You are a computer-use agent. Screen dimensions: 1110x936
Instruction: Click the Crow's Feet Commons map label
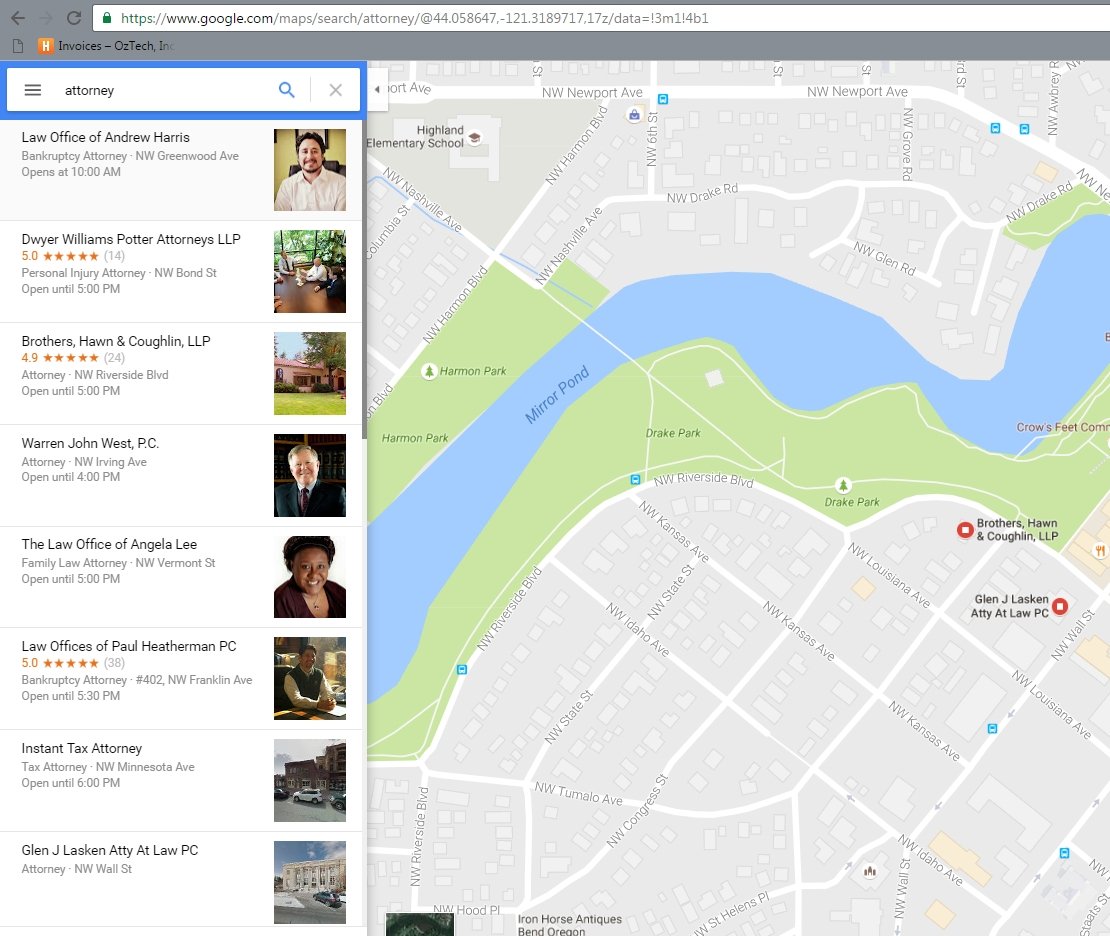[x=1063, y=427]
